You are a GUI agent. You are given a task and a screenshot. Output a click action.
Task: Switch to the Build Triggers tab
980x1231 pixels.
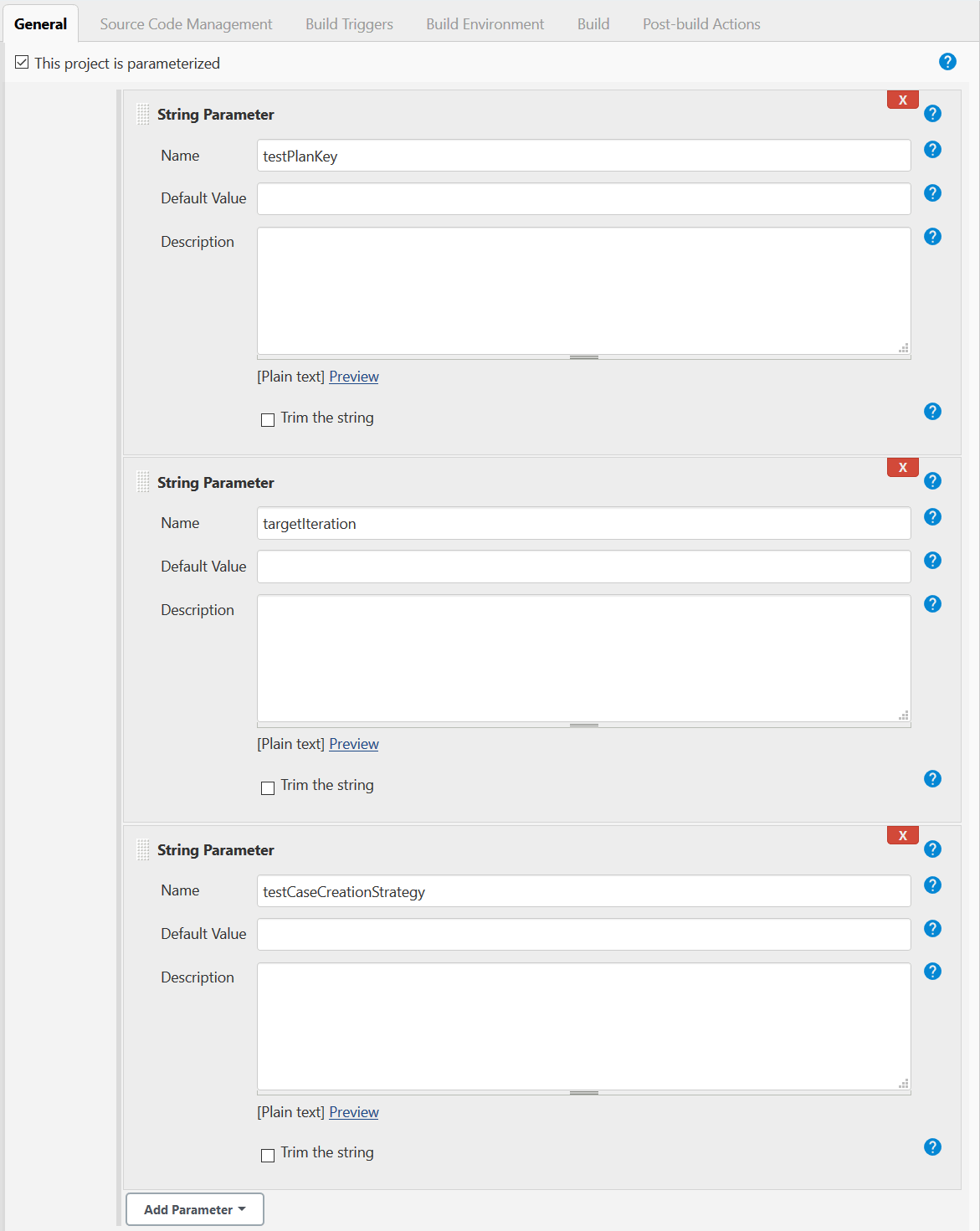(348, 23)
